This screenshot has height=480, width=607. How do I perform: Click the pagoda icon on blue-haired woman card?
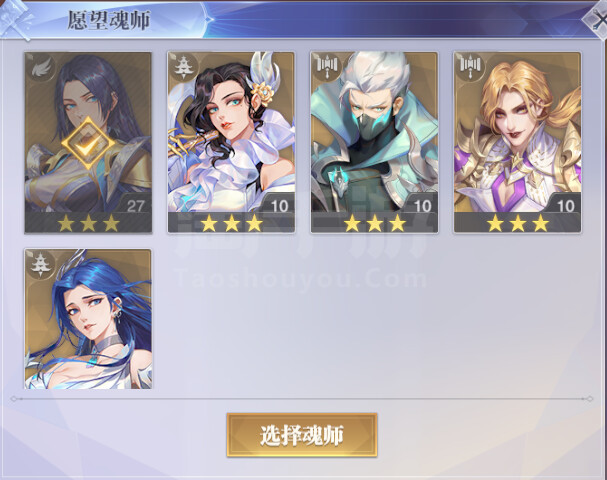coord(41,265)
